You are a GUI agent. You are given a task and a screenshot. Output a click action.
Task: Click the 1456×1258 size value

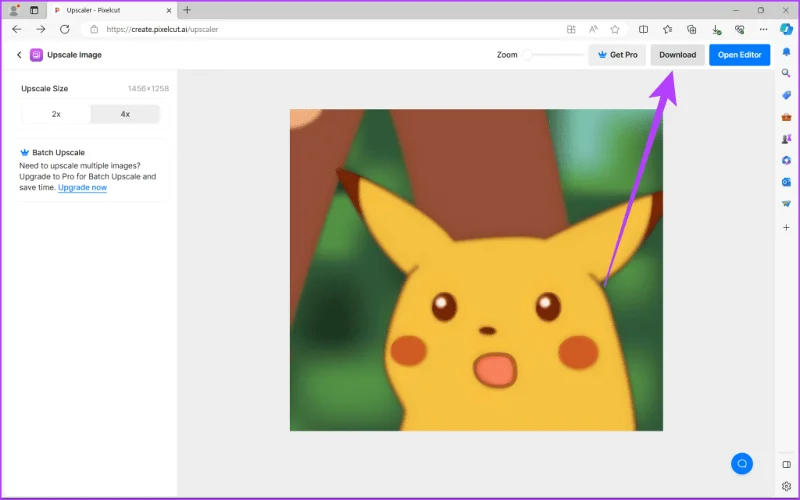click(148, 88)
